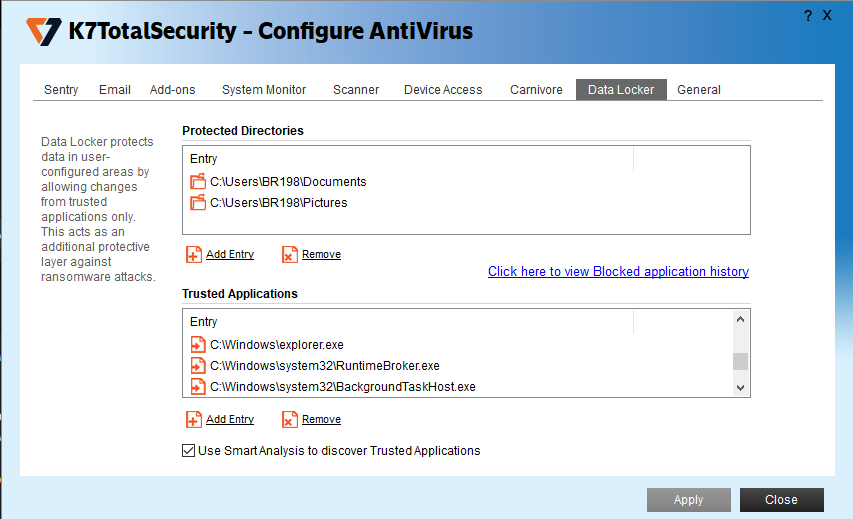The width and height of the screenshot is (853, 519).
Task: Select BackgroundTaskHost.exe entry in trusted list
Action: [x=342, y=387]
